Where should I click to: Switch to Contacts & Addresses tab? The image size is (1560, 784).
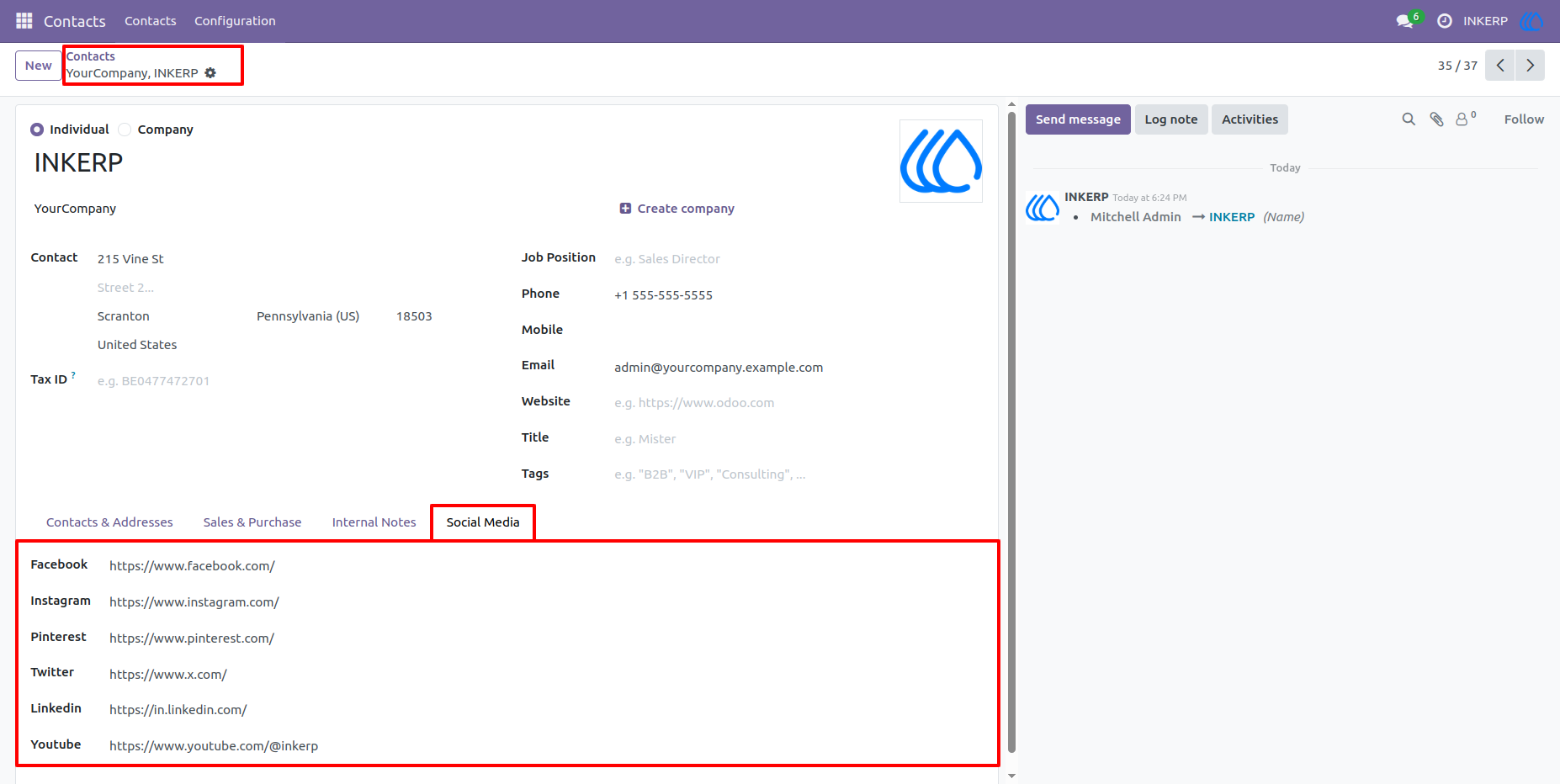click(109, 522)
